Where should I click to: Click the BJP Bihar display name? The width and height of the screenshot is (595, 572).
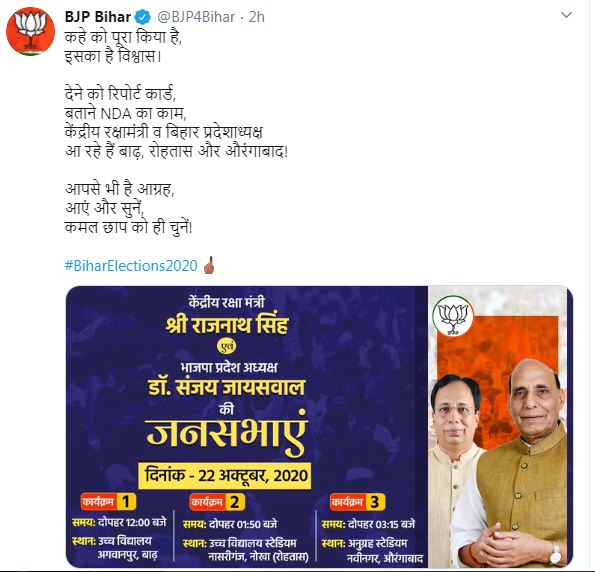coord(98,17)
